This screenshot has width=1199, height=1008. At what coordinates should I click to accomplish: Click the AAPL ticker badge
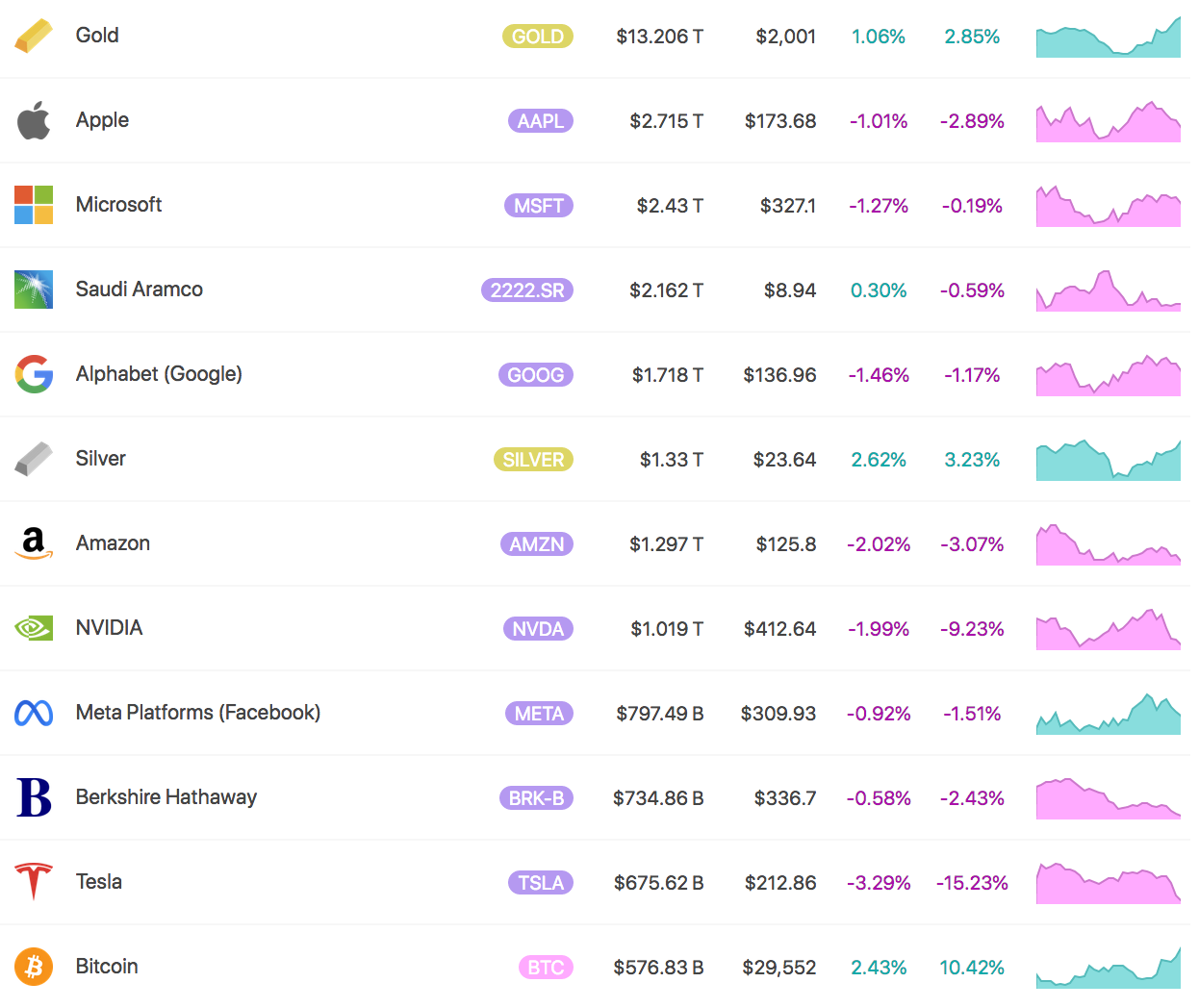point(541,121)
